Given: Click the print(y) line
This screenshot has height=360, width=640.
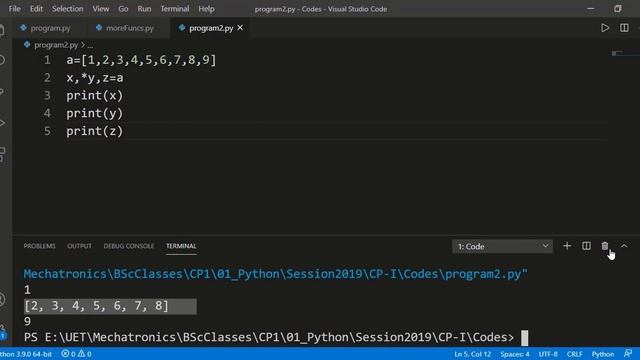Looking at the screenshot, I should [94, 113].
